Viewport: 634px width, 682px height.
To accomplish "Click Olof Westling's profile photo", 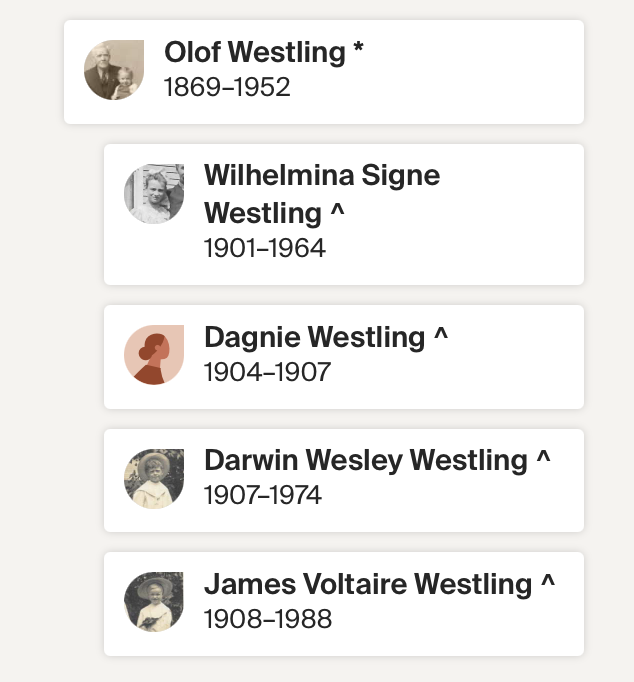I will pos(114,70).
